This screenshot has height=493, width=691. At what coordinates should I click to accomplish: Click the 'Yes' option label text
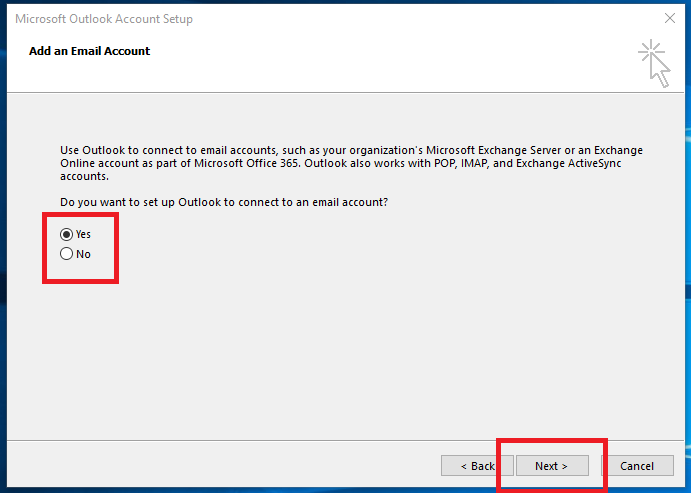tap(83, 234)
